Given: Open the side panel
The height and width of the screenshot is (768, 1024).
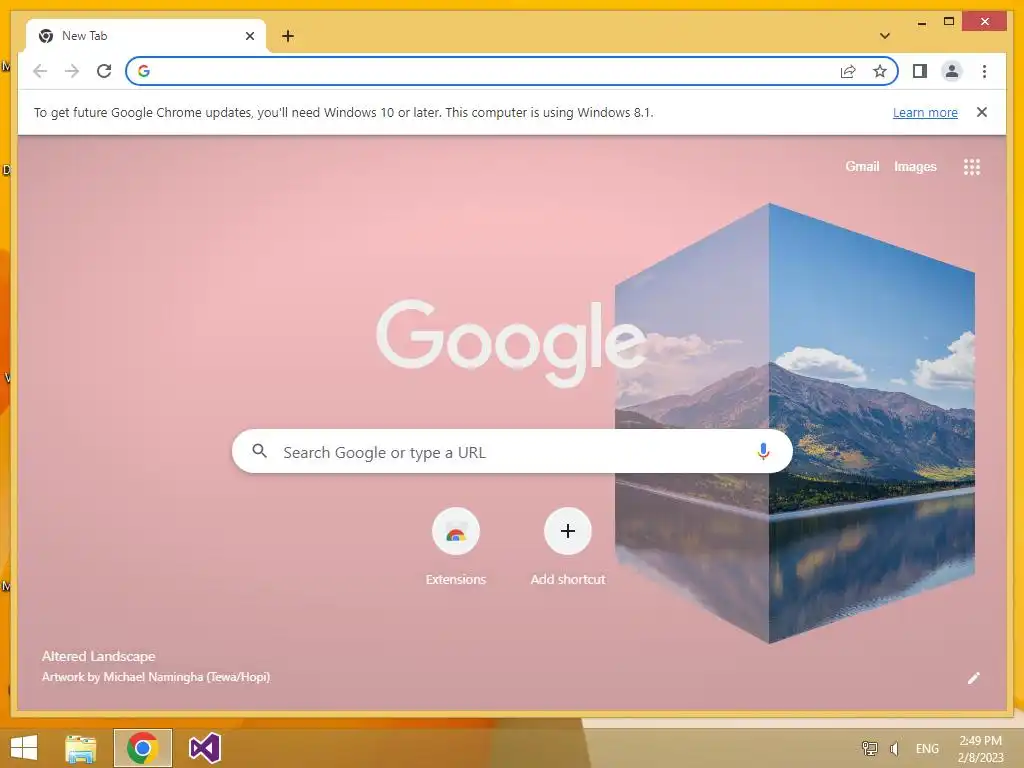Looking at the screenshot, I should pyautogui.click(x=920, y=71).
